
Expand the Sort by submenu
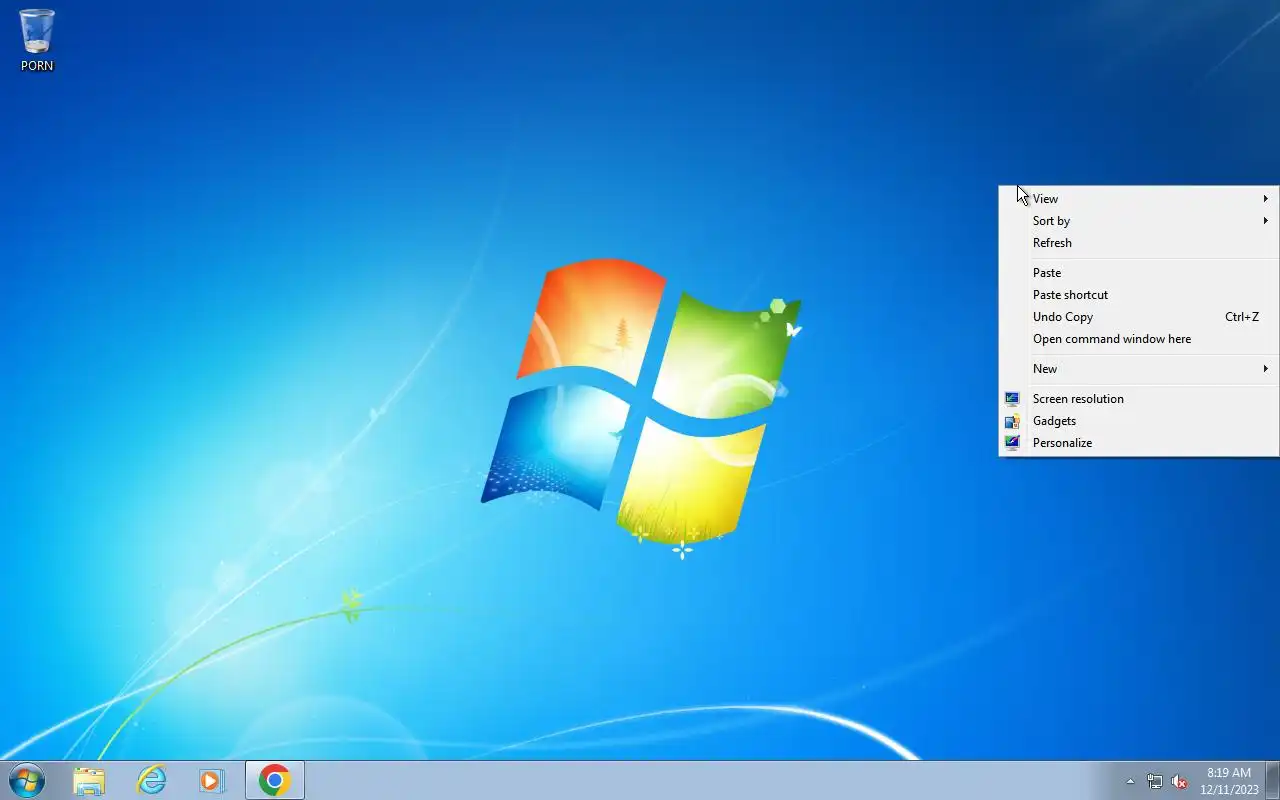(x=1139, y=221)
